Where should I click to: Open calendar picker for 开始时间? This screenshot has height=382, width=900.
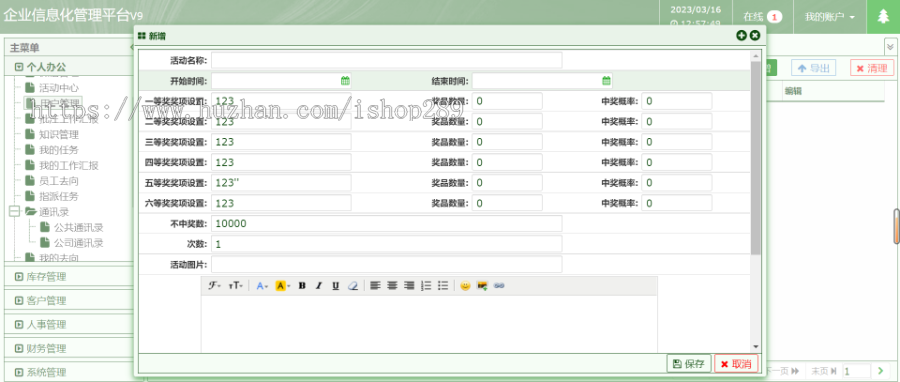(345, 80)
